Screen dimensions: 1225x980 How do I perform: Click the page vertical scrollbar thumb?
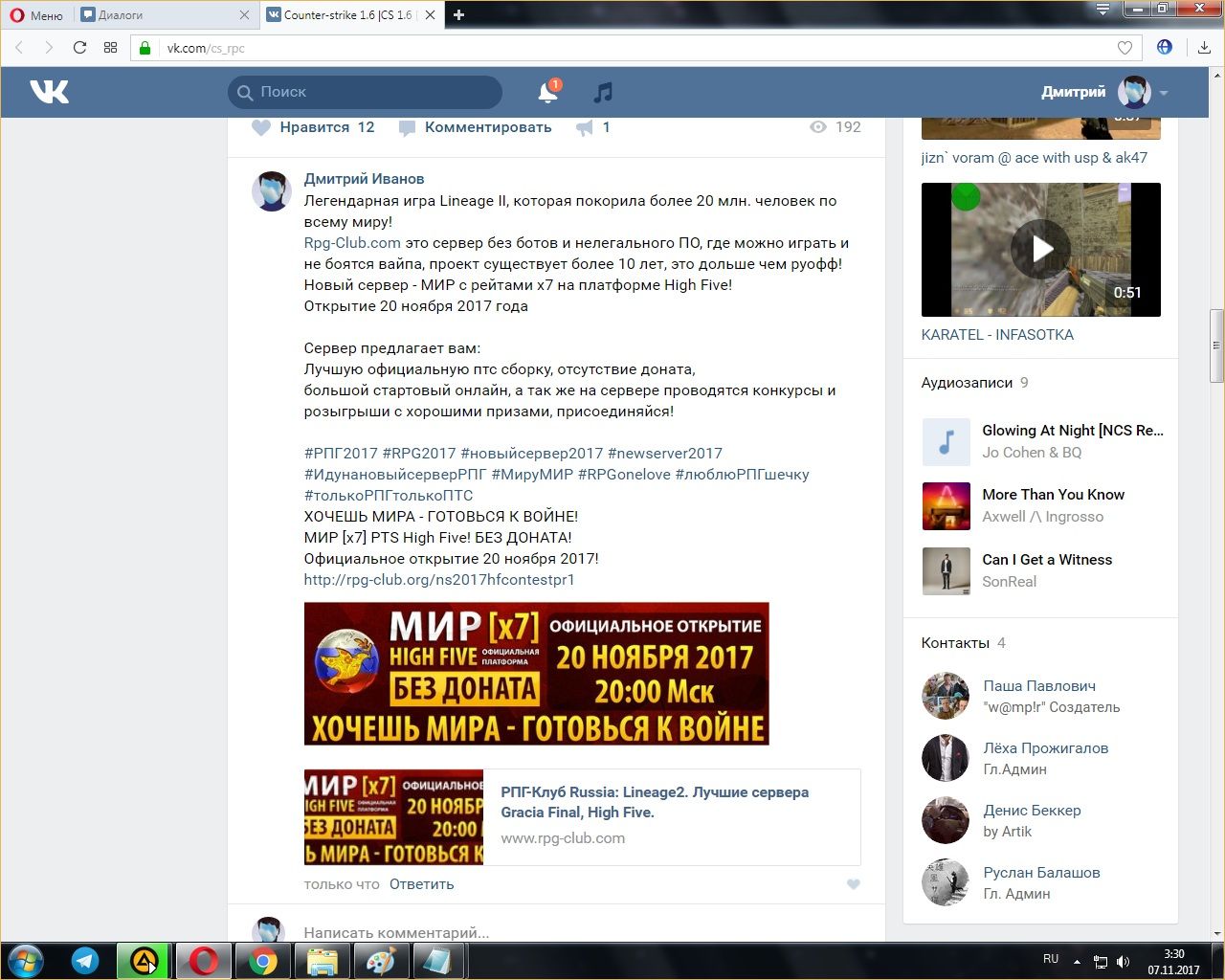pyautogui.click(x=1216, y=345)
